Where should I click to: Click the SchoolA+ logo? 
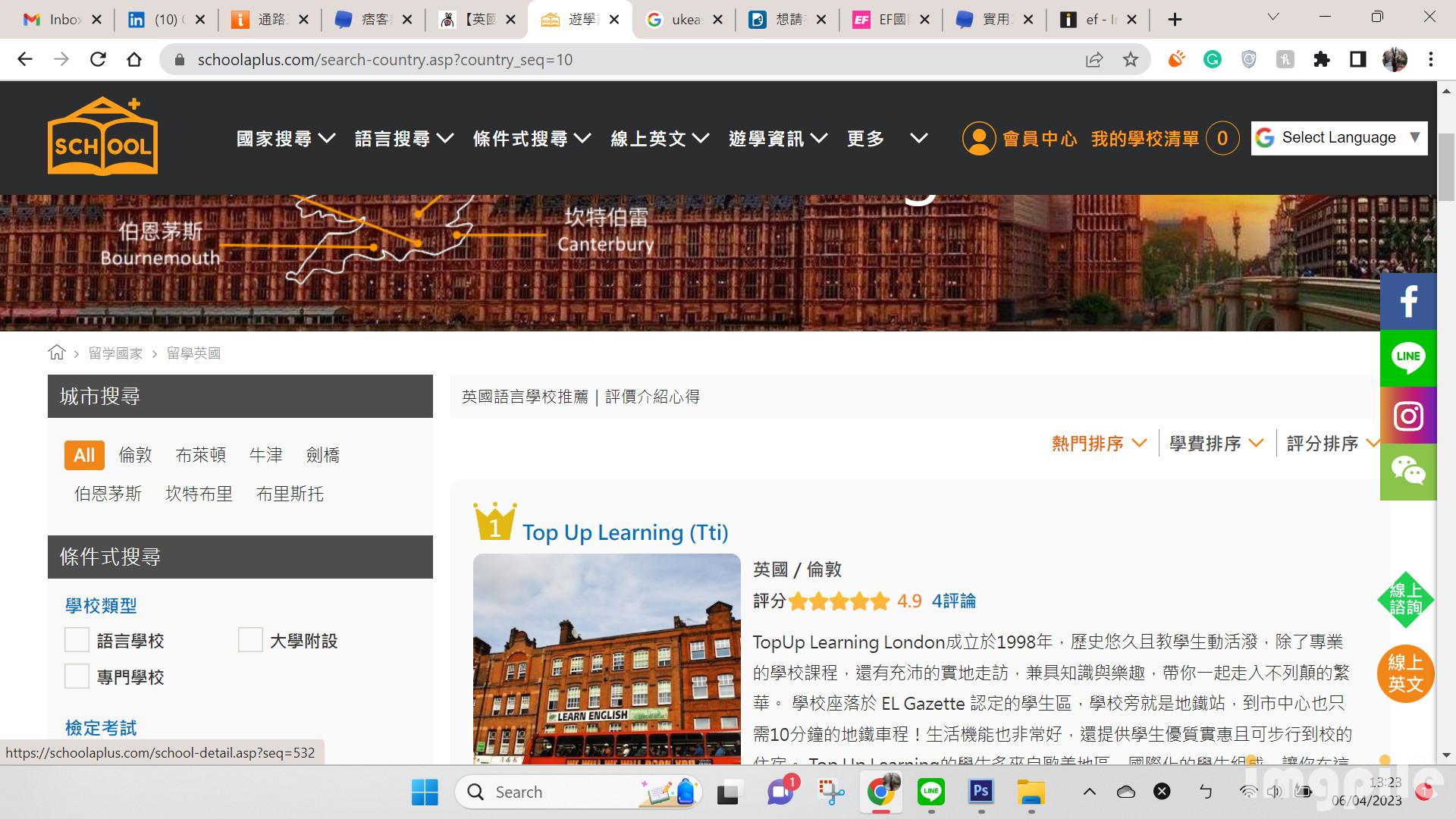102,136
